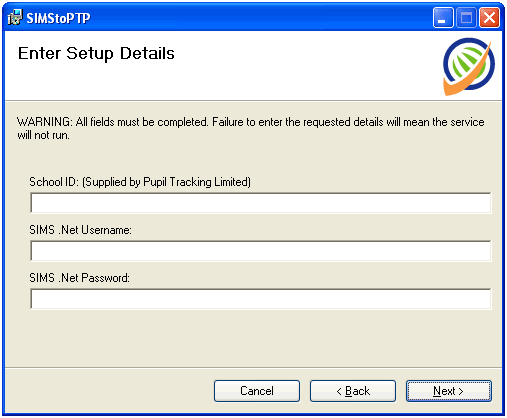Click the WARNING message text
Viewport: 507px width, 418px height.
(250, 128)
